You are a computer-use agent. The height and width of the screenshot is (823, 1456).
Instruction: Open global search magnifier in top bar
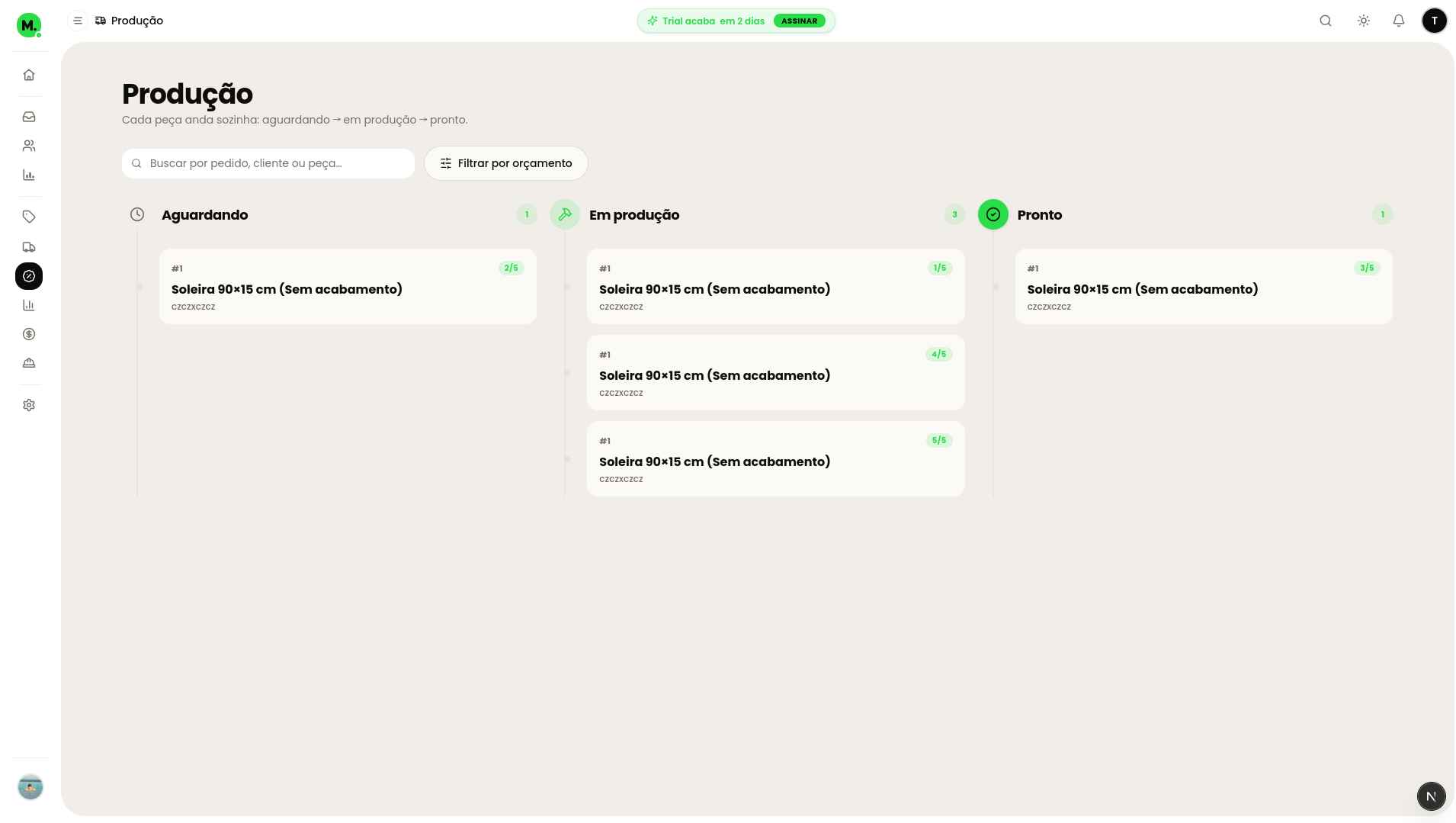[1326, 21]
